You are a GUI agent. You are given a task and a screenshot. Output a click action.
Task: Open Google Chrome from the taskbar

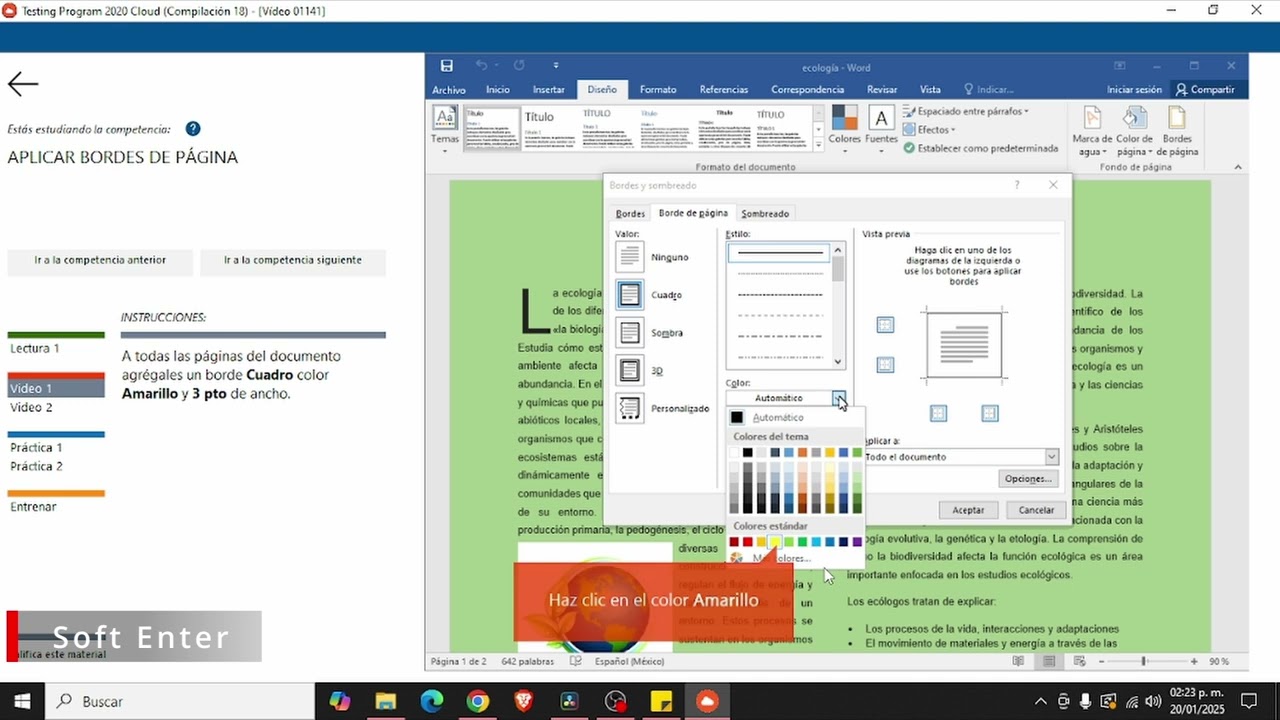477,702
